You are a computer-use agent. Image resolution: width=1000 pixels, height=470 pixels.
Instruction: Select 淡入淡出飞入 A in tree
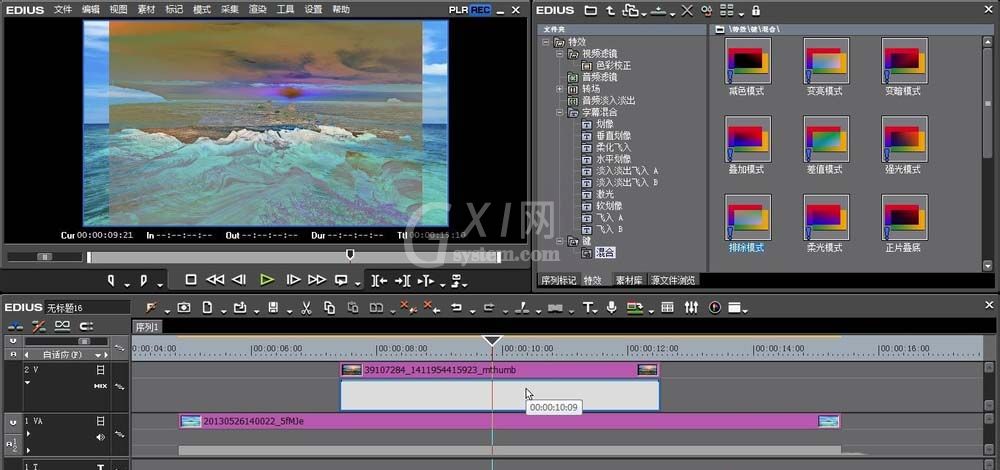pyautogui.click(x=626, y=171)
